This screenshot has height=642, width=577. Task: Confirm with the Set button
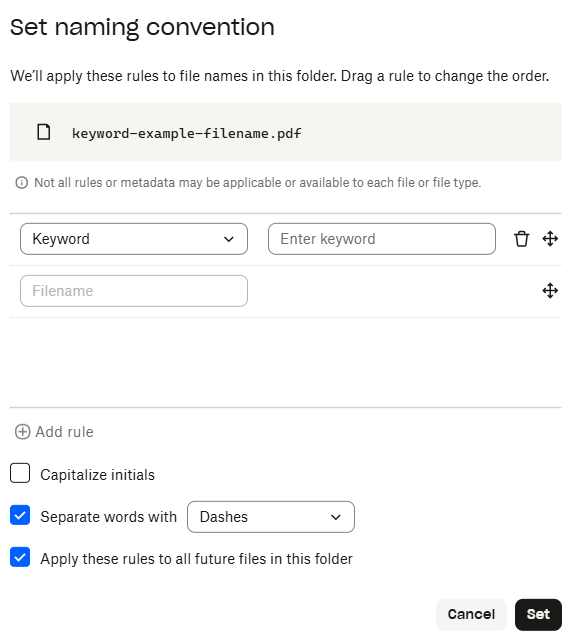click(538, 614)
